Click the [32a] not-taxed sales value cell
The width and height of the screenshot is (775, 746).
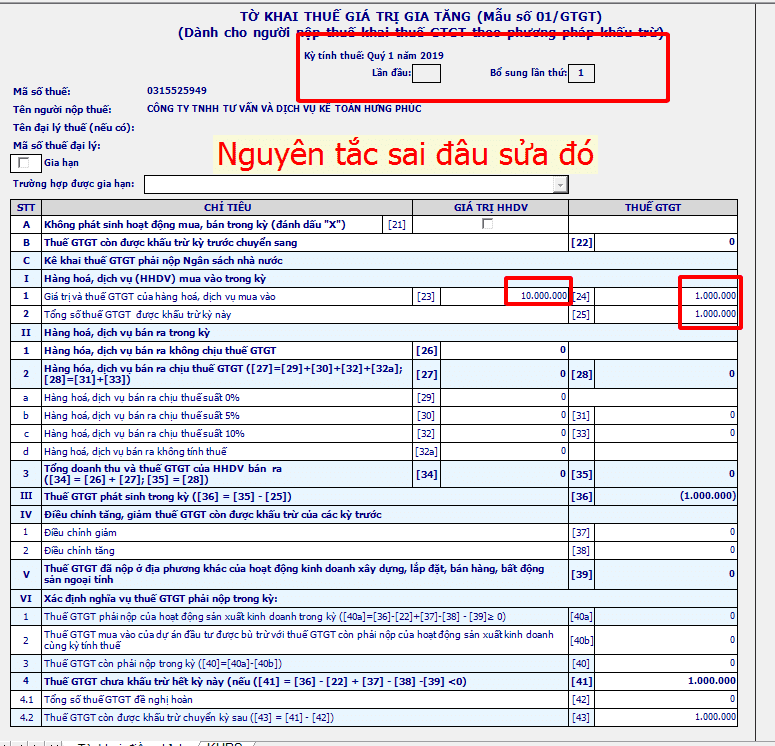(x=504, y=451)
